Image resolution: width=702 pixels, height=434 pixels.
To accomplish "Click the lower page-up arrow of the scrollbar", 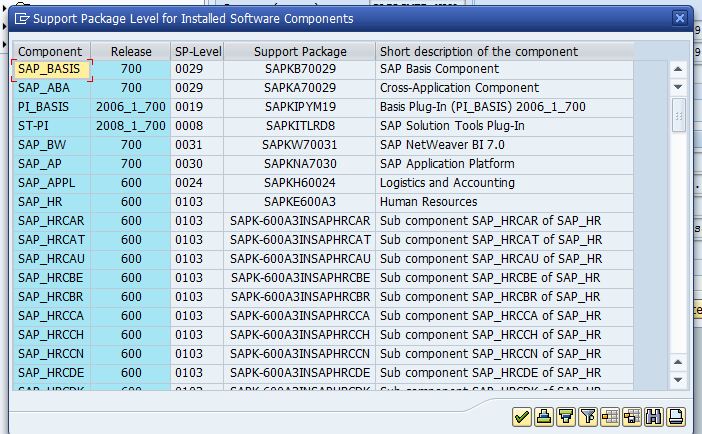I will pyautogui.click(x=678, y=362).
